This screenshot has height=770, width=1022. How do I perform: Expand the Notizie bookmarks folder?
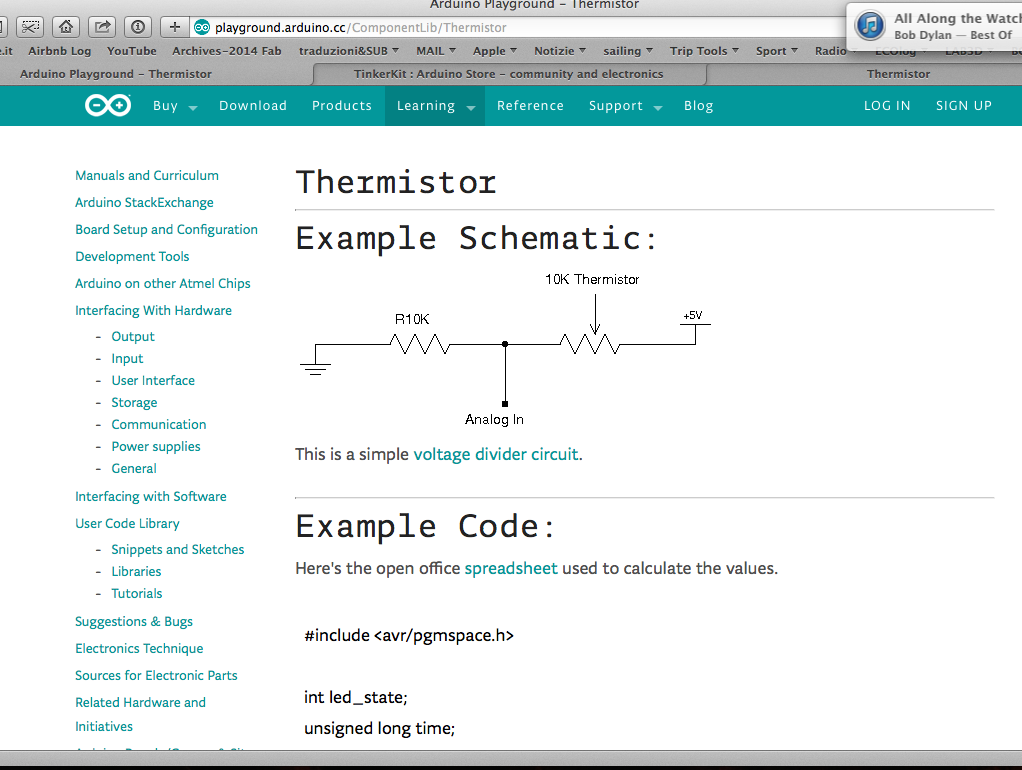[x=560, y=51]
